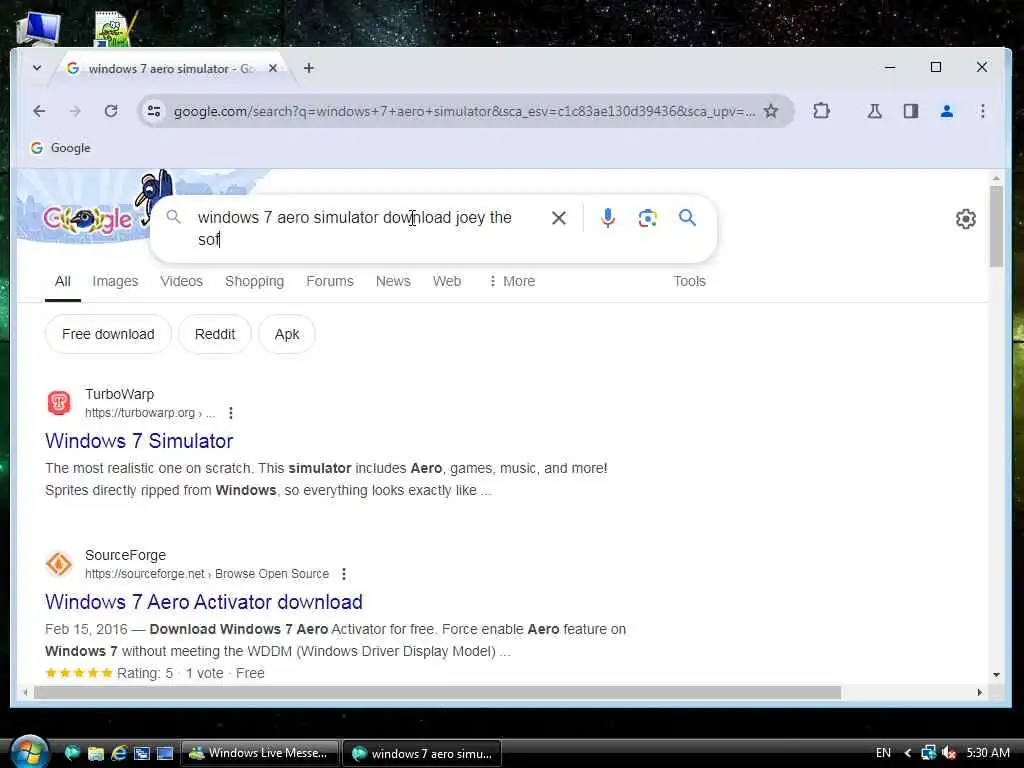Screen dimensions: 1024x768
Task: Close the windows 7 aero simulator tab
Action: tap(273, 68)
